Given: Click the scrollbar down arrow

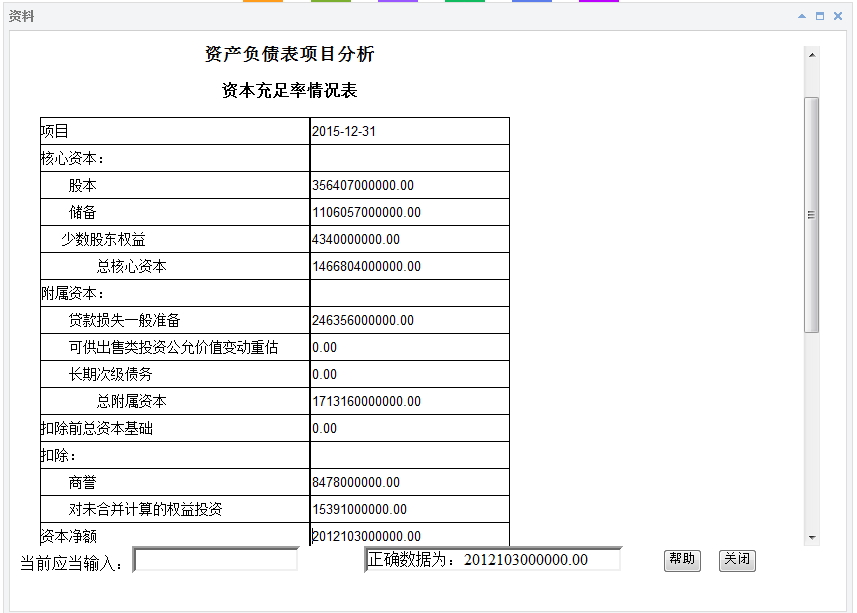Looking at the screenshot, I should pyautogui.click(x=812, y=538).
